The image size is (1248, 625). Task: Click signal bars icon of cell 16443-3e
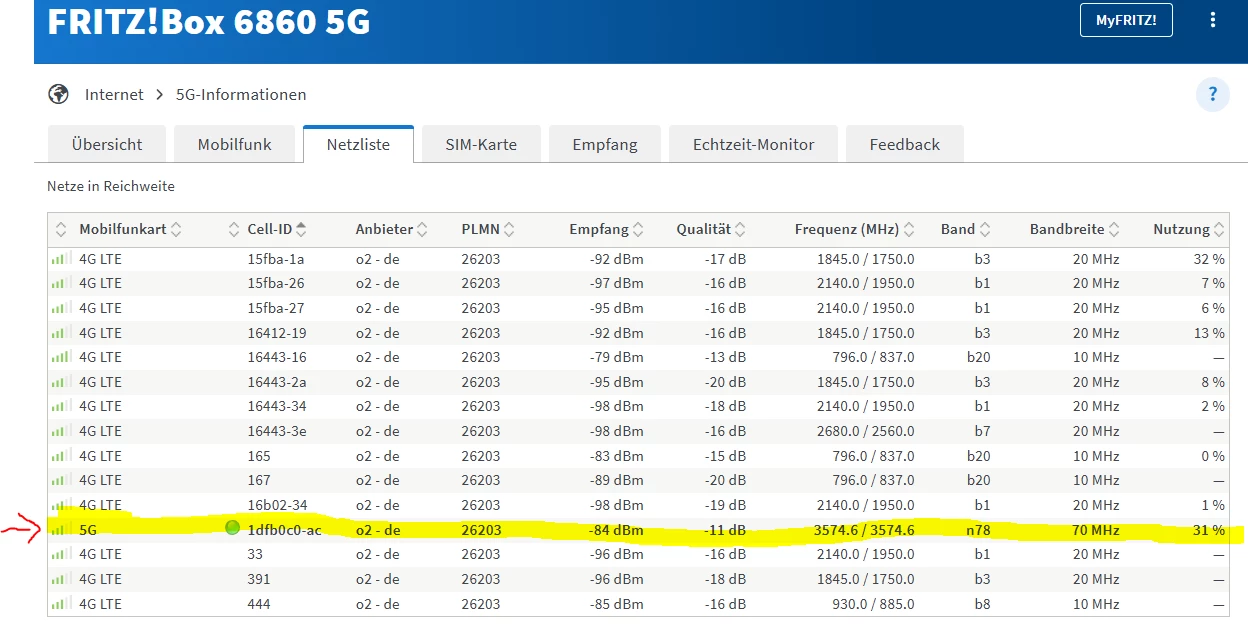61,431
